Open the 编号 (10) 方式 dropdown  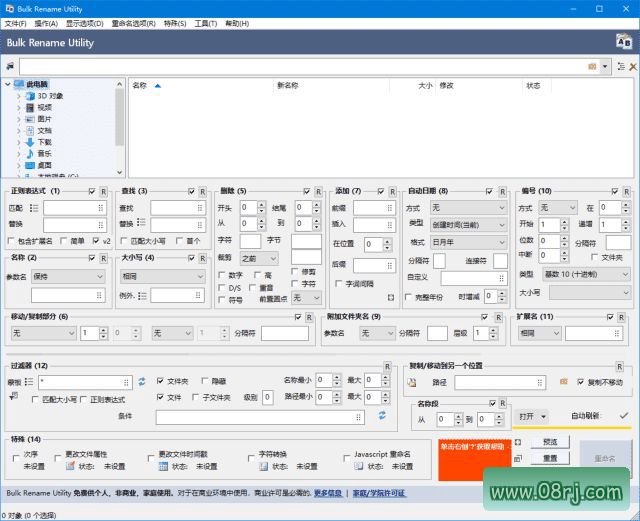tap(558, 207)
